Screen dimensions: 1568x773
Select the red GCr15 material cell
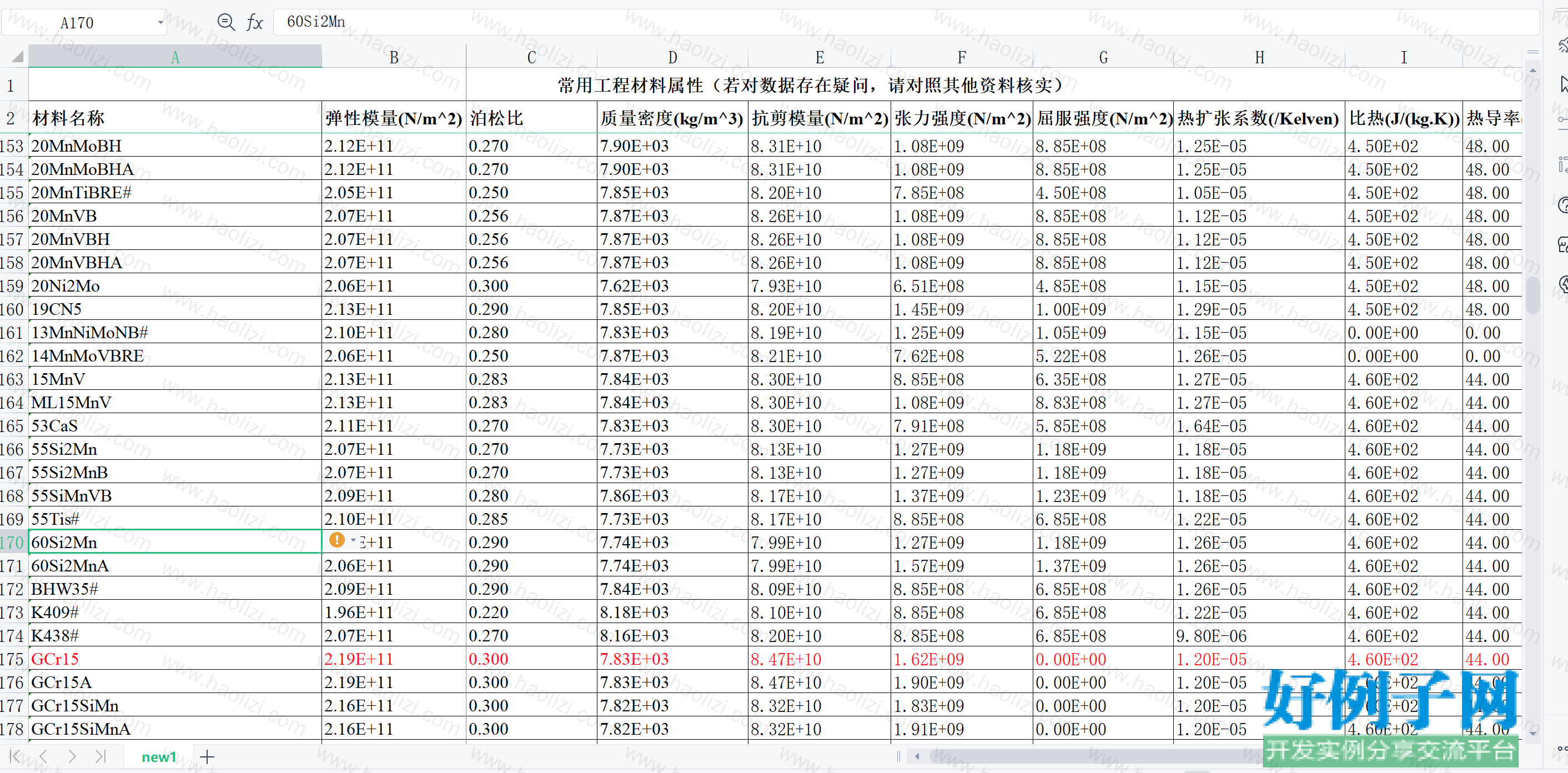(175, 659)
